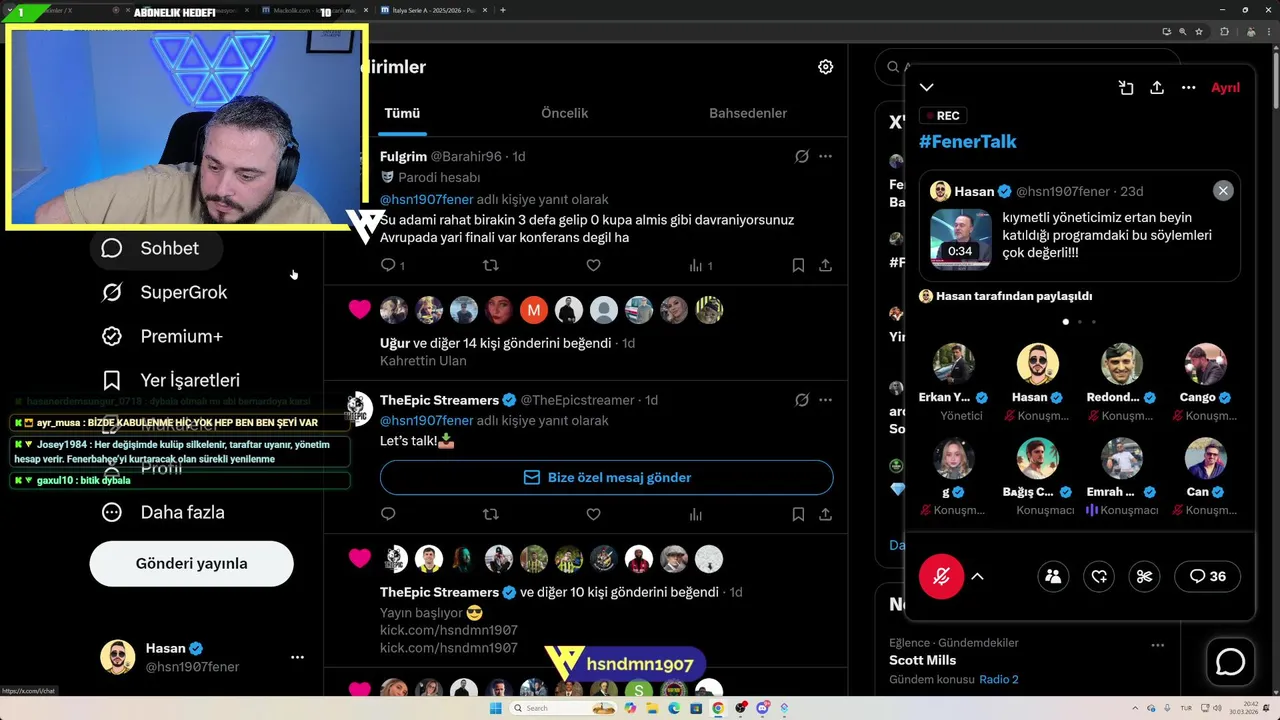1280x720 pixels.
Task: Open more options on TheEpic Streamers post
Action: [x=825, y=400]
